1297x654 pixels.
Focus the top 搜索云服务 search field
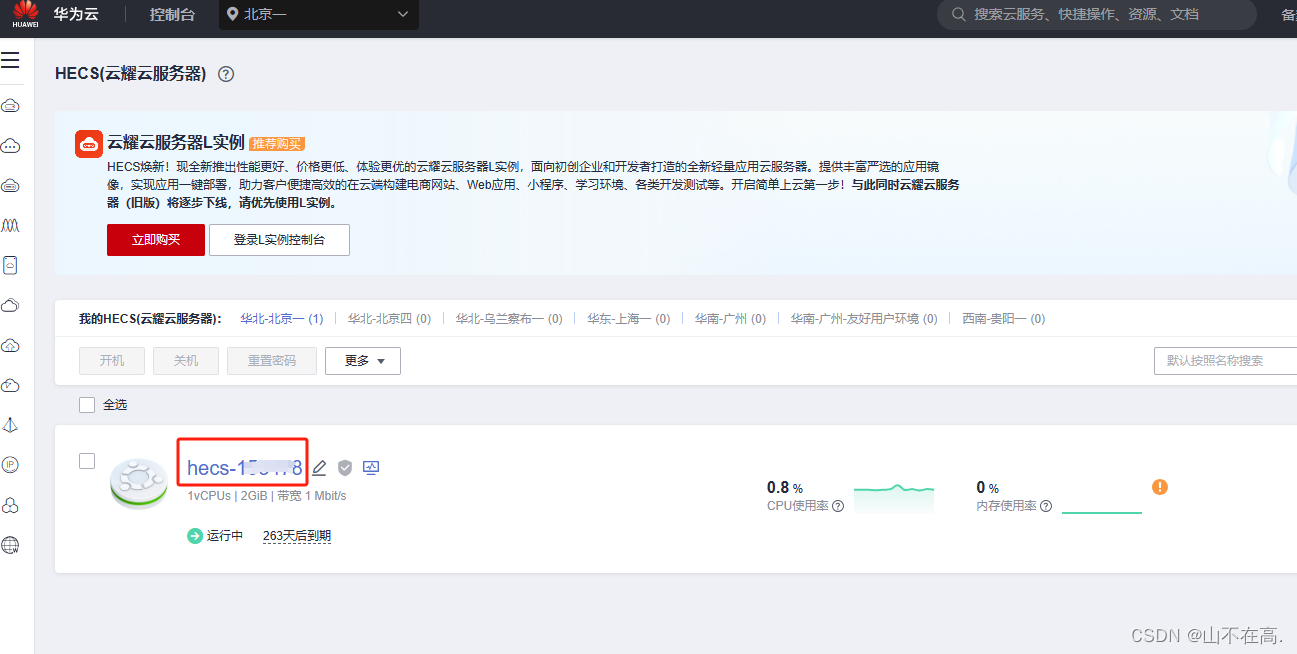[1096, 14]
